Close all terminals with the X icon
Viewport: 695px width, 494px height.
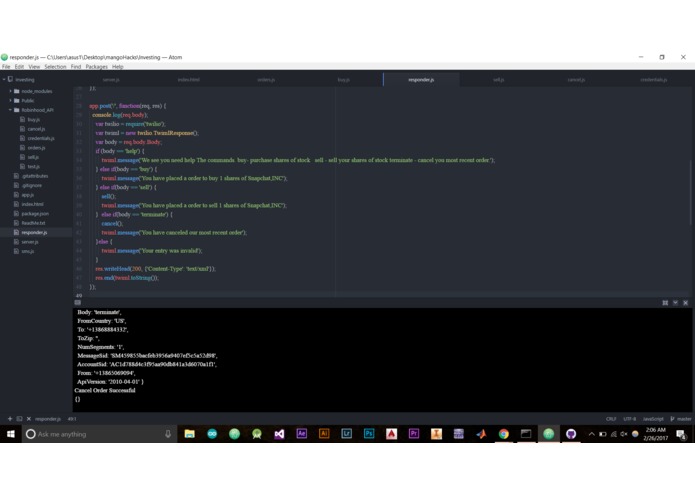pos(29,419)
